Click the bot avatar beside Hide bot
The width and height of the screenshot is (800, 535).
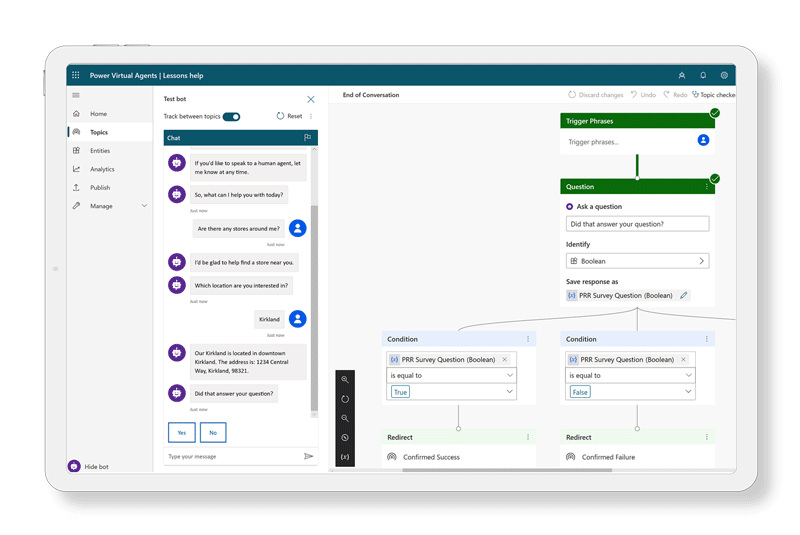74,466
